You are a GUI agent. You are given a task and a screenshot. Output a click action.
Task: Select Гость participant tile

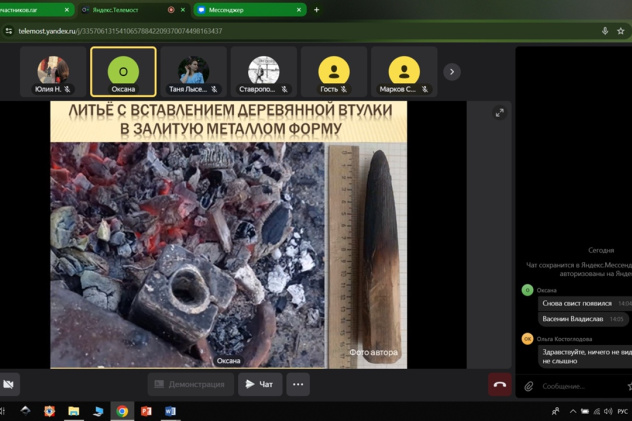(333, 72)
